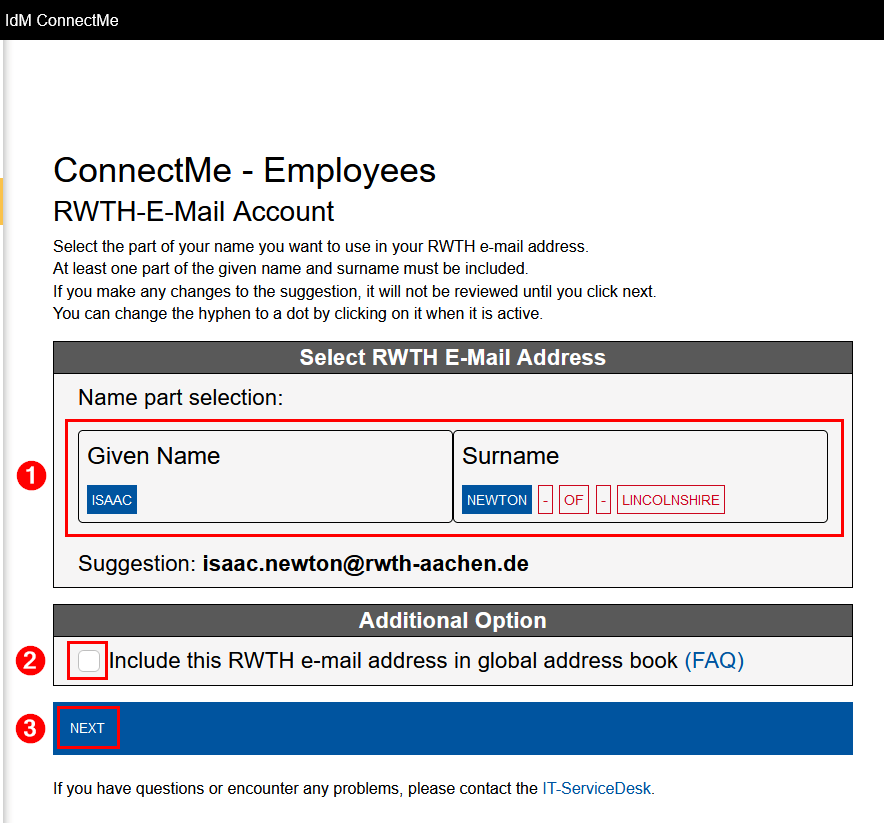Include LINCOLNSHIRE in the email address

point(670,499)
